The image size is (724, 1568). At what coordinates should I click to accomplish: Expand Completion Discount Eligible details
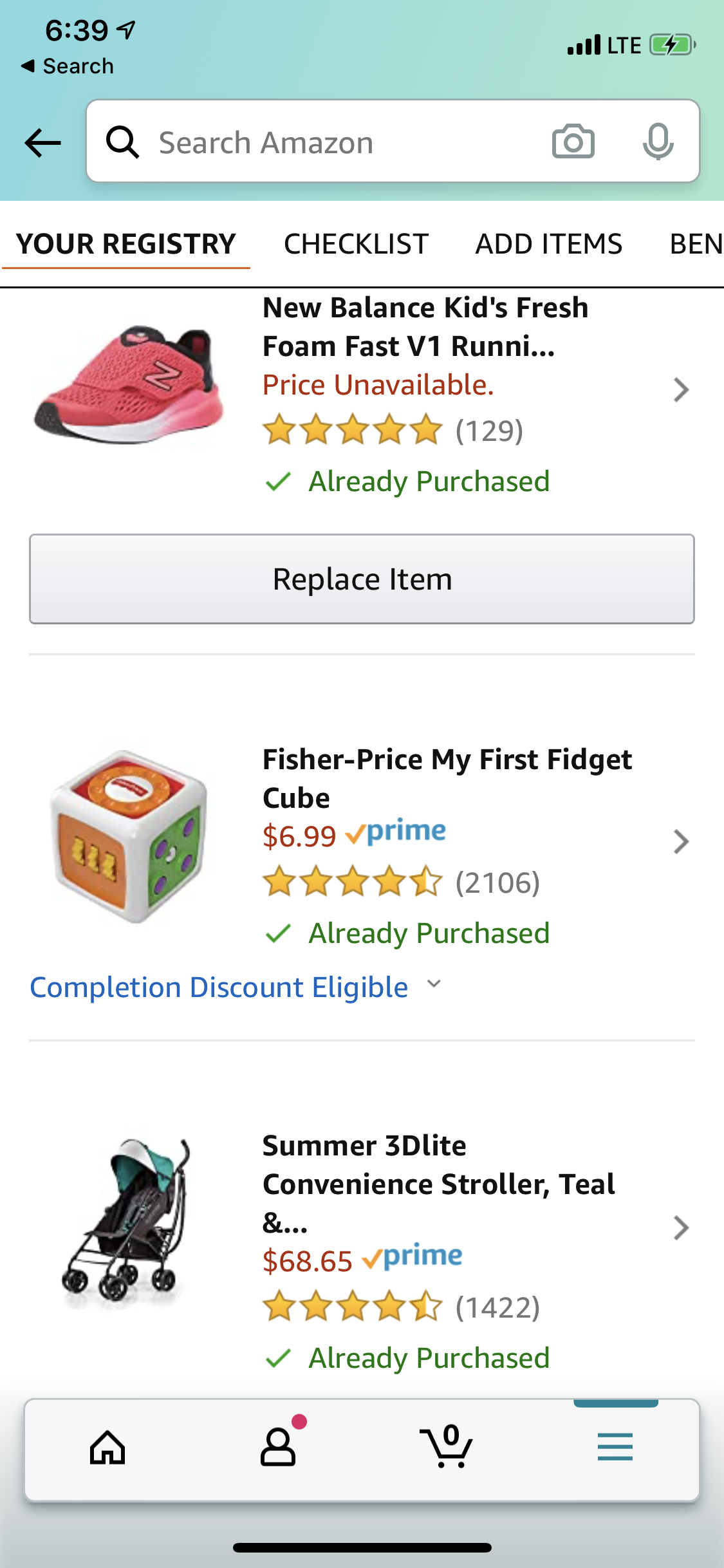[434, 985]
